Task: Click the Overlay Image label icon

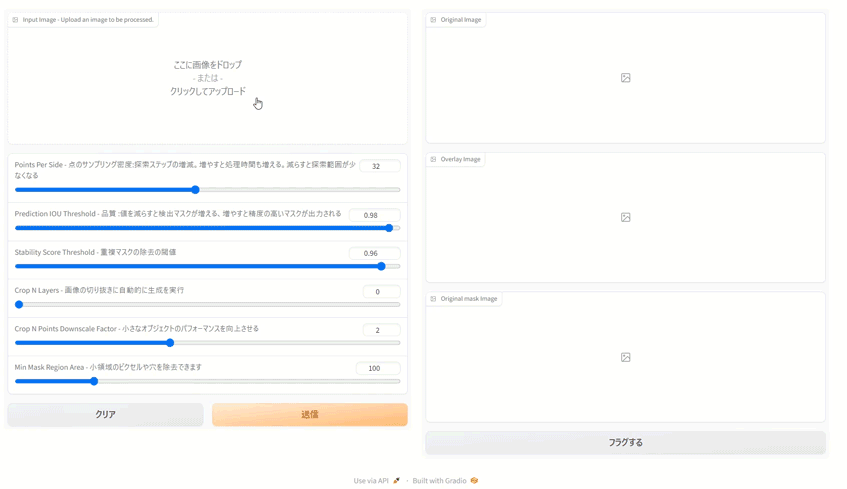Action: click(433, 159)
